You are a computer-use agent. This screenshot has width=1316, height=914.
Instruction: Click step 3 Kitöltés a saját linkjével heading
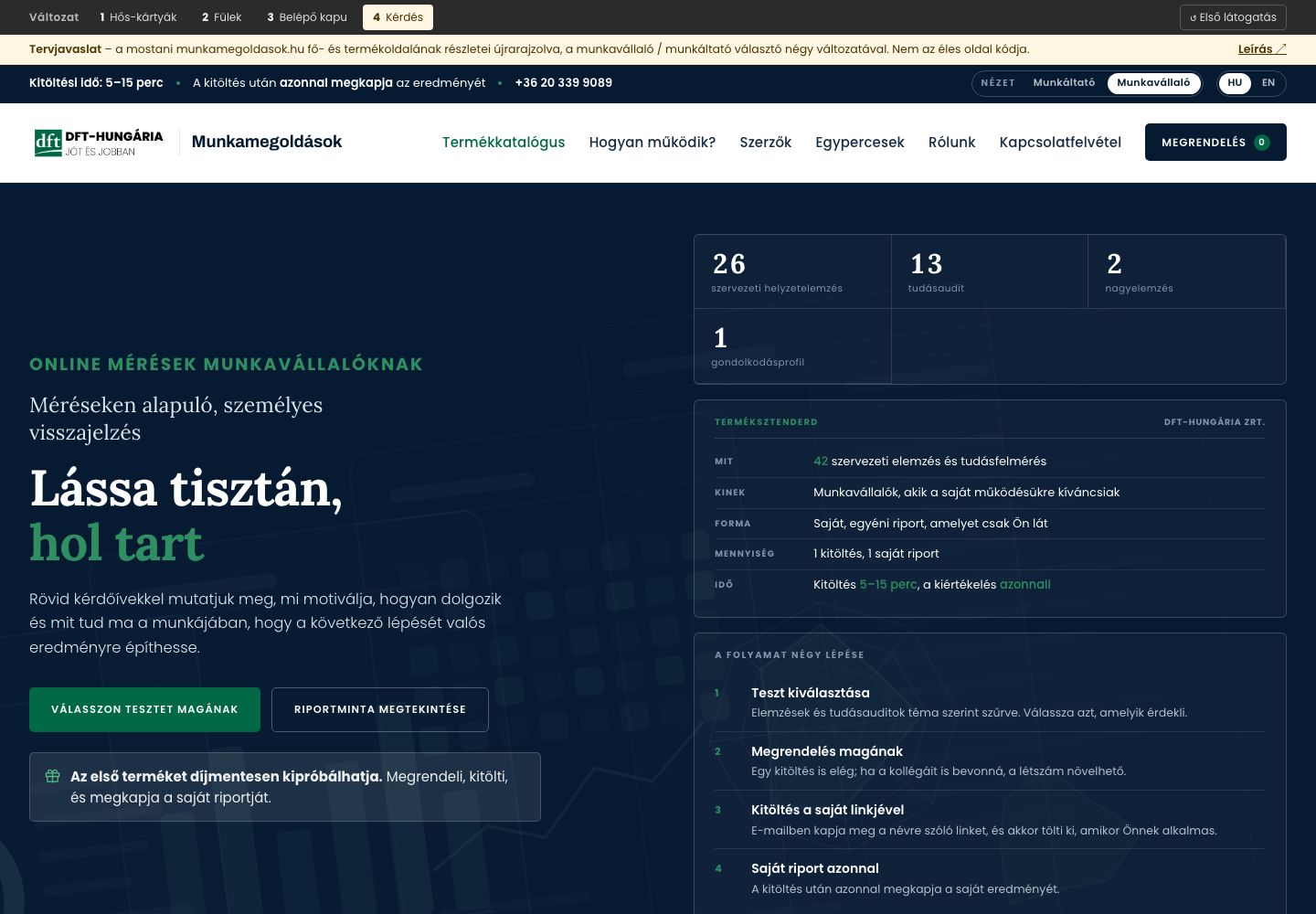[x=828, y=810]
